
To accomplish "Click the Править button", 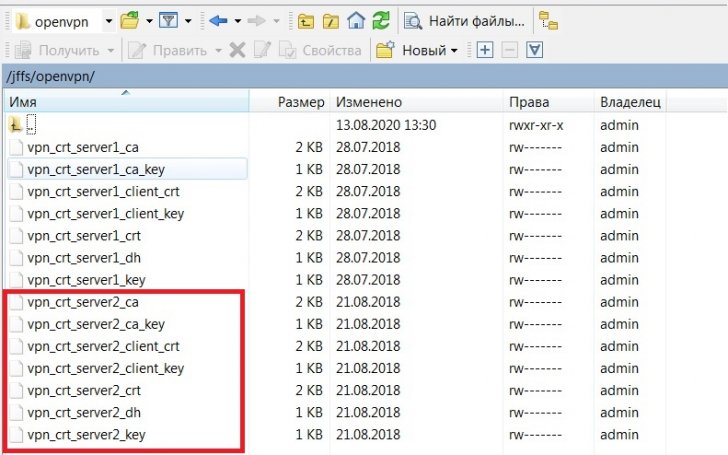I will [168, 50].
